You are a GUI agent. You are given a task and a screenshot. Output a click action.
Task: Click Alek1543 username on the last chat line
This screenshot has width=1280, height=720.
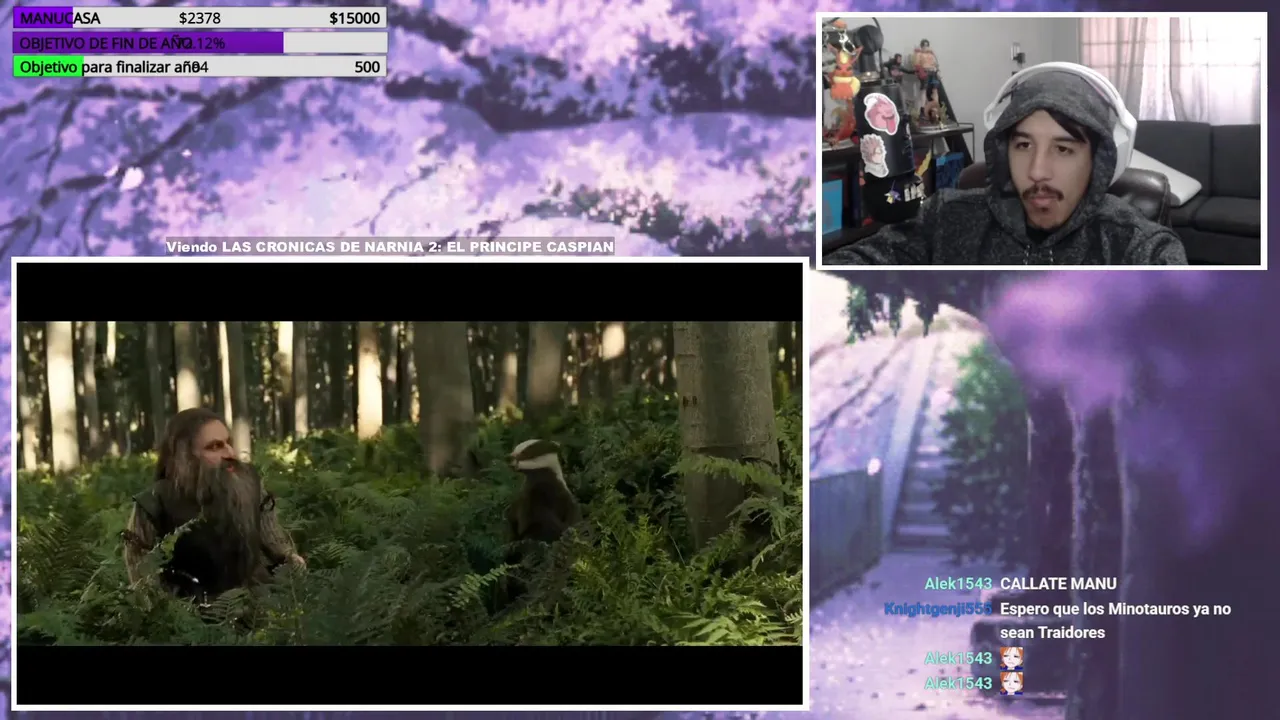coord(958,683)
